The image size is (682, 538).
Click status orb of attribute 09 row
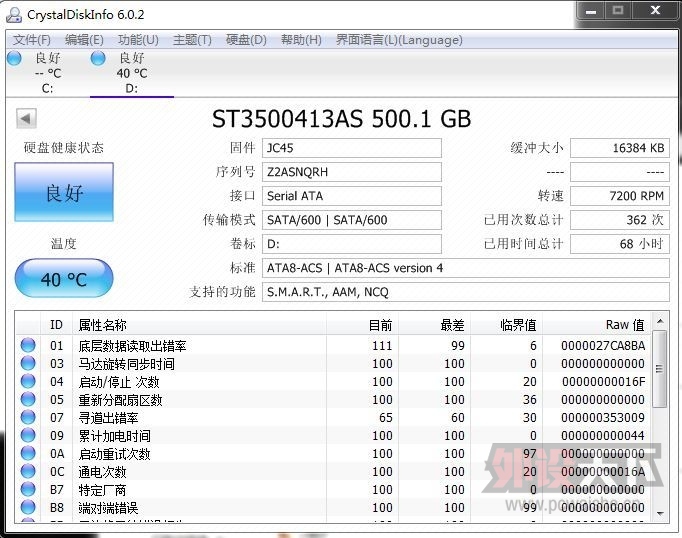coord(28,435)
